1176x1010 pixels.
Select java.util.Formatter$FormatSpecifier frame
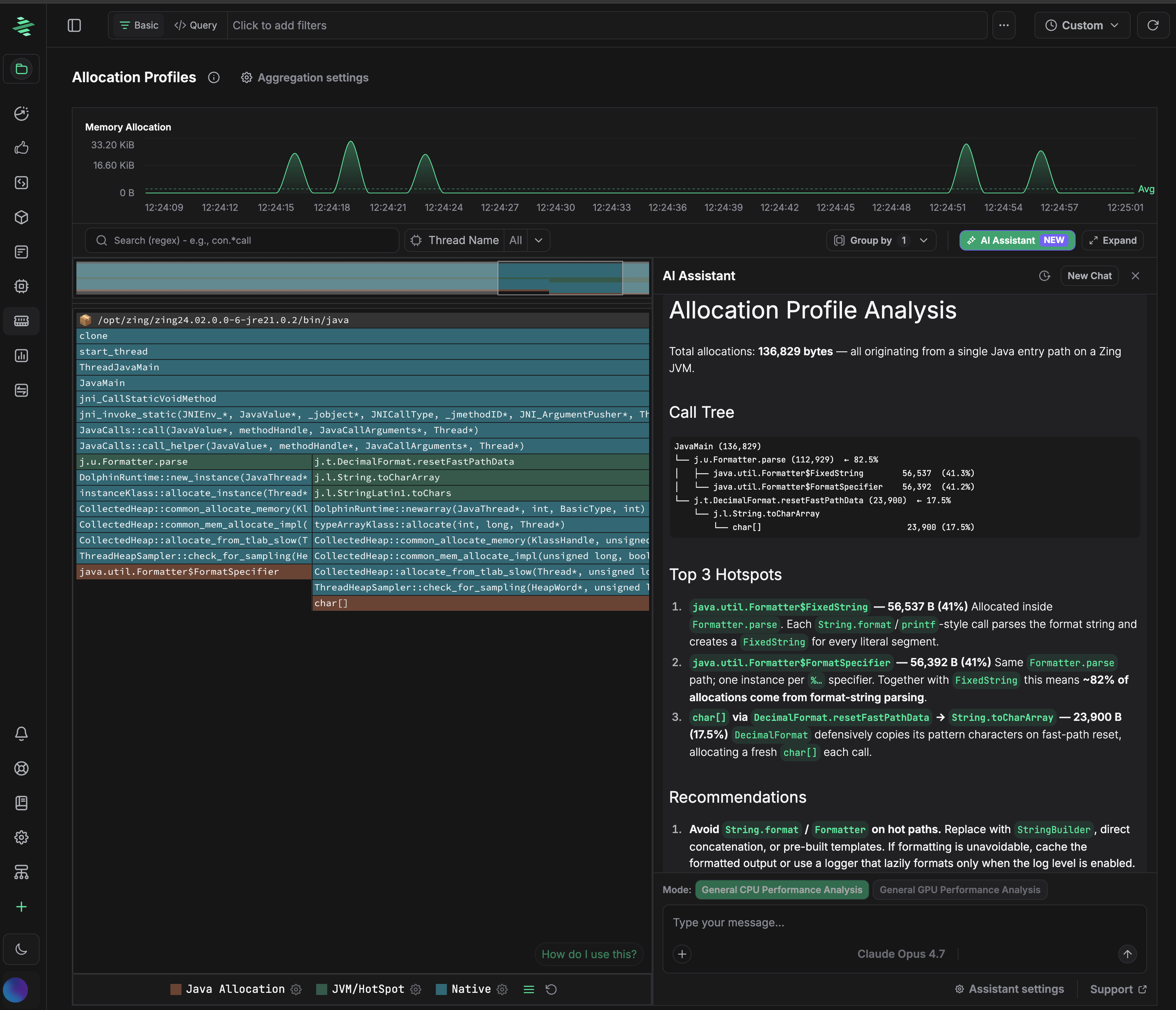point(194,572)
